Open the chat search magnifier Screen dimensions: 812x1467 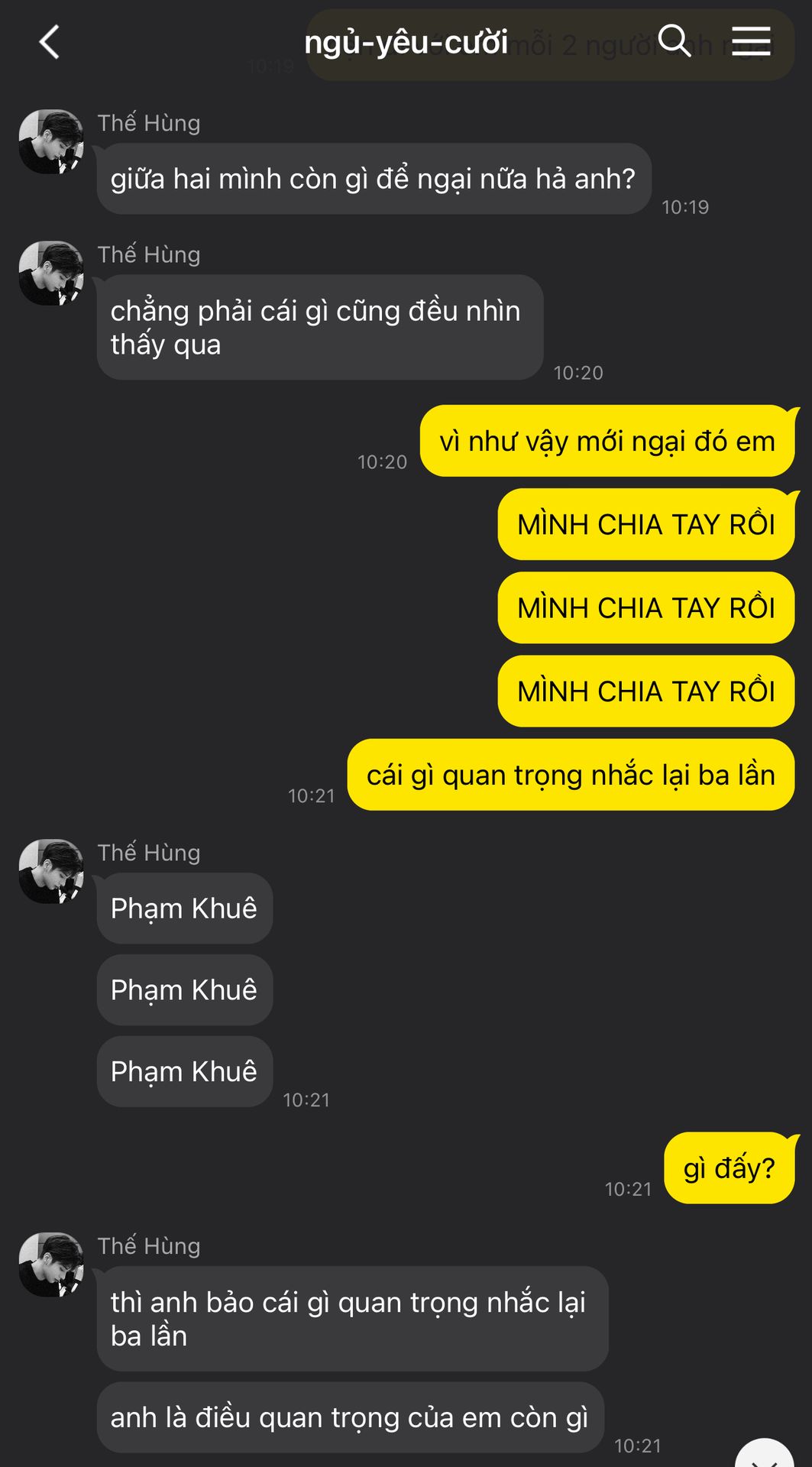[x=674, y=40]
